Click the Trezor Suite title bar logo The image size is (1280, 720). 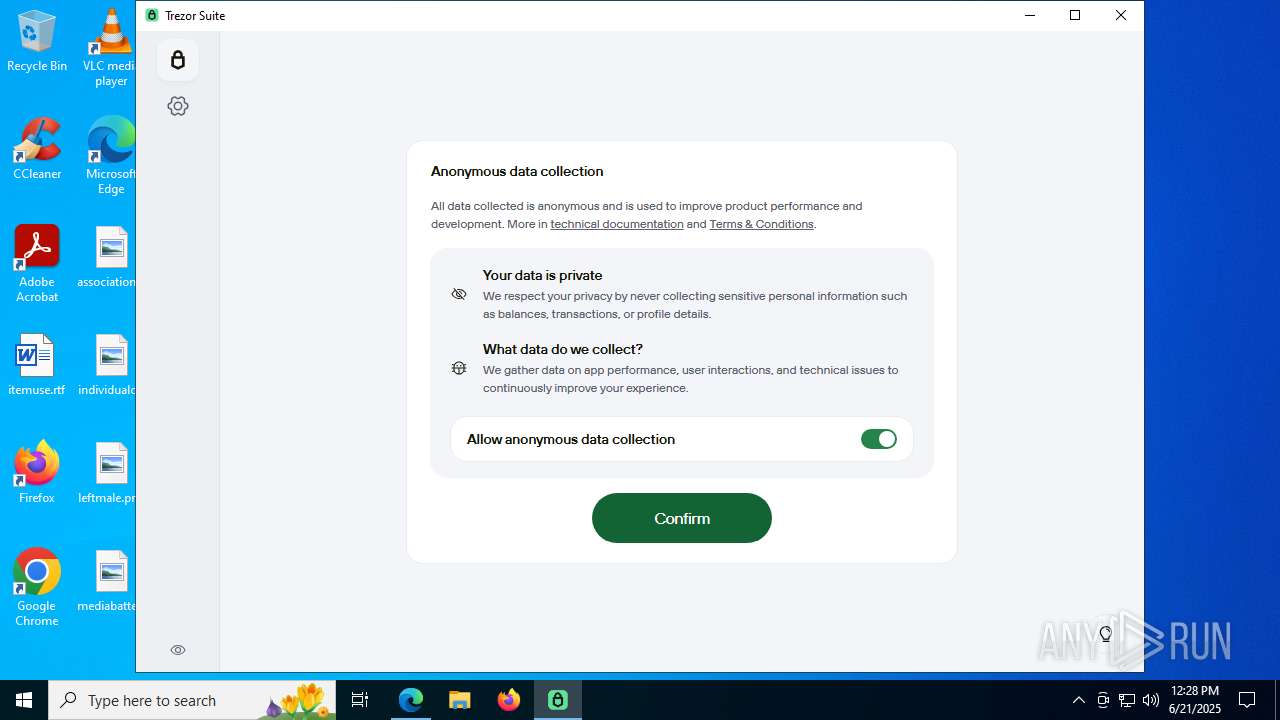(152, 15)
